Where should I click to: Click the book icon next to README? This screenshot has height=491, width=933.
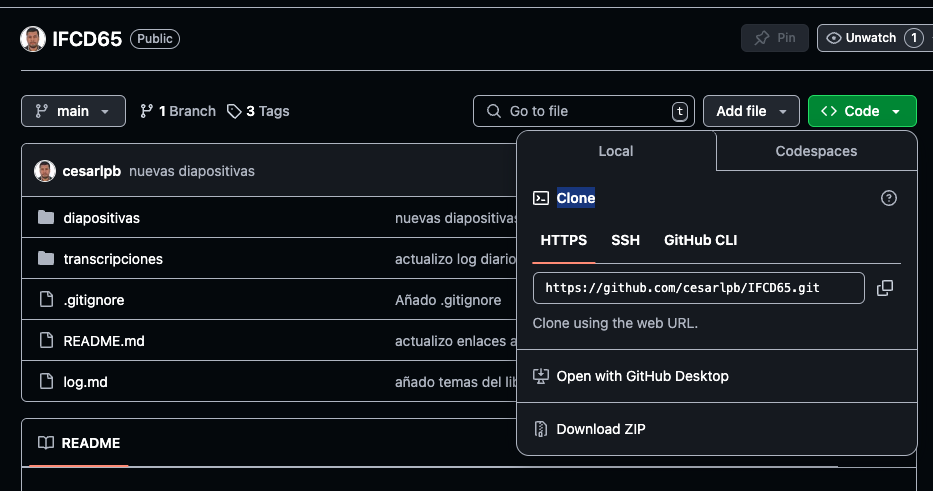point(46,443)
